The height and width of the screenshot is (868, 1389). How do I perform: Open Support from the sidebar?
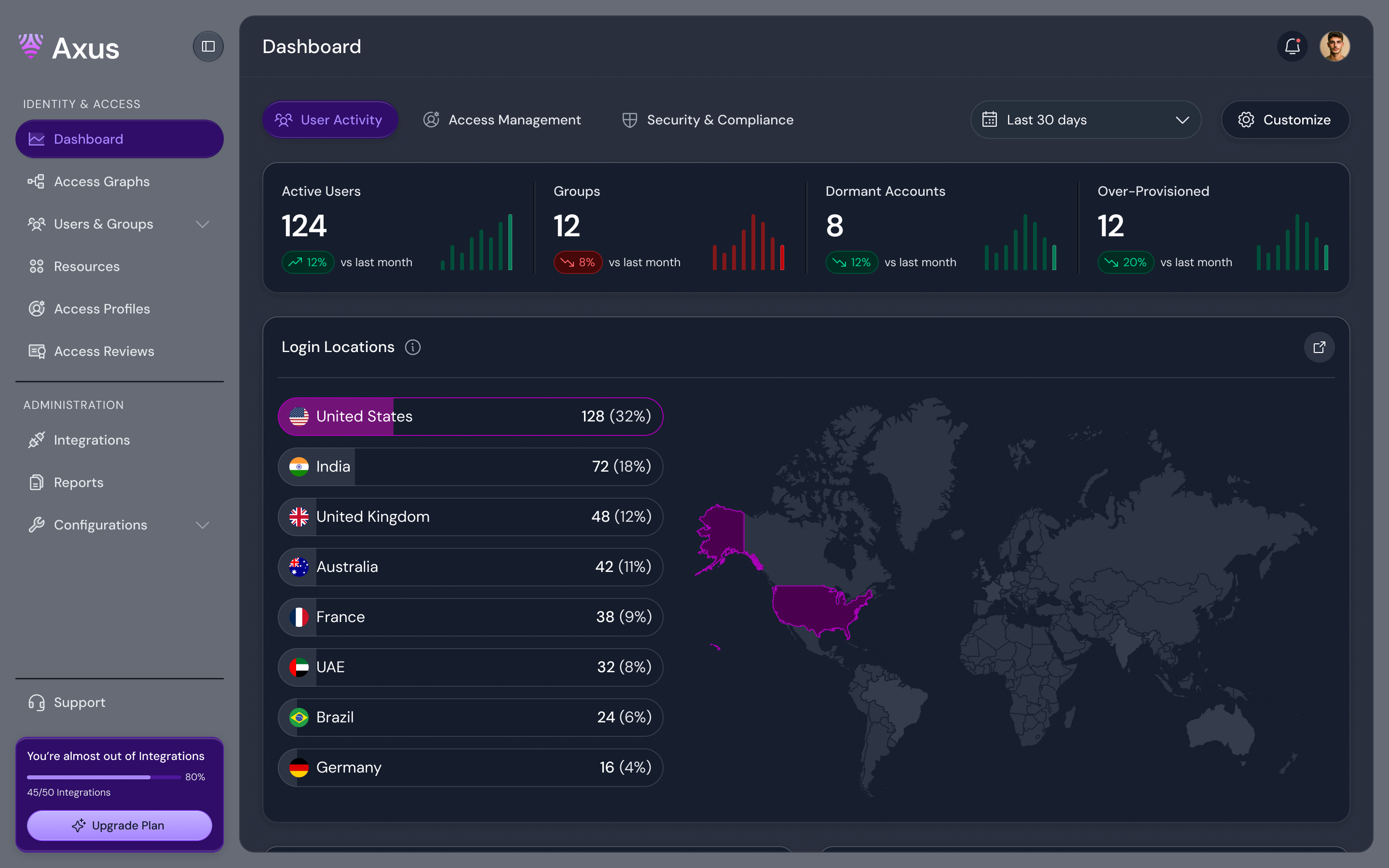point(79,703)
